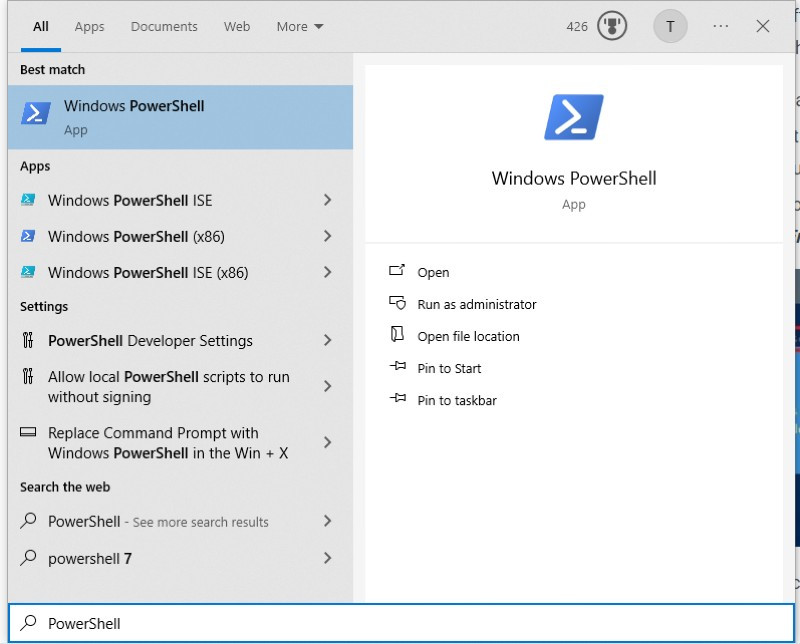Select the All search tab
This screenshot has width=800, height=644.
[41, 27]
